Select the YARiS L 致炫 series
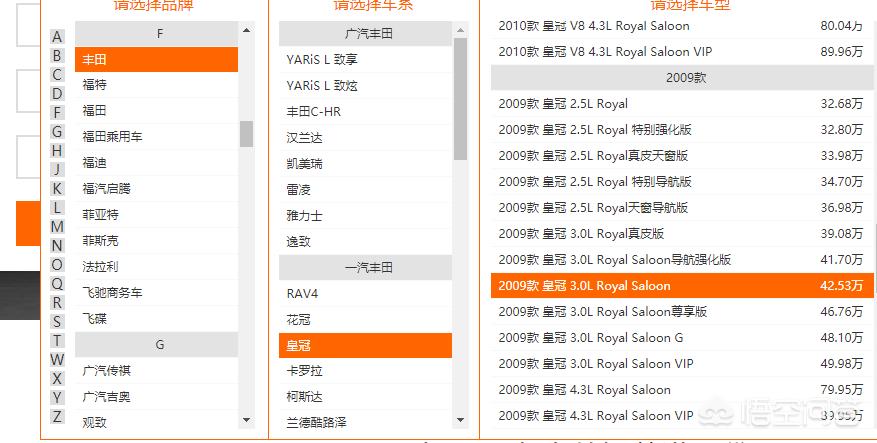The width and height of the screenshot is (877, 443). click(x=365, y=86)
